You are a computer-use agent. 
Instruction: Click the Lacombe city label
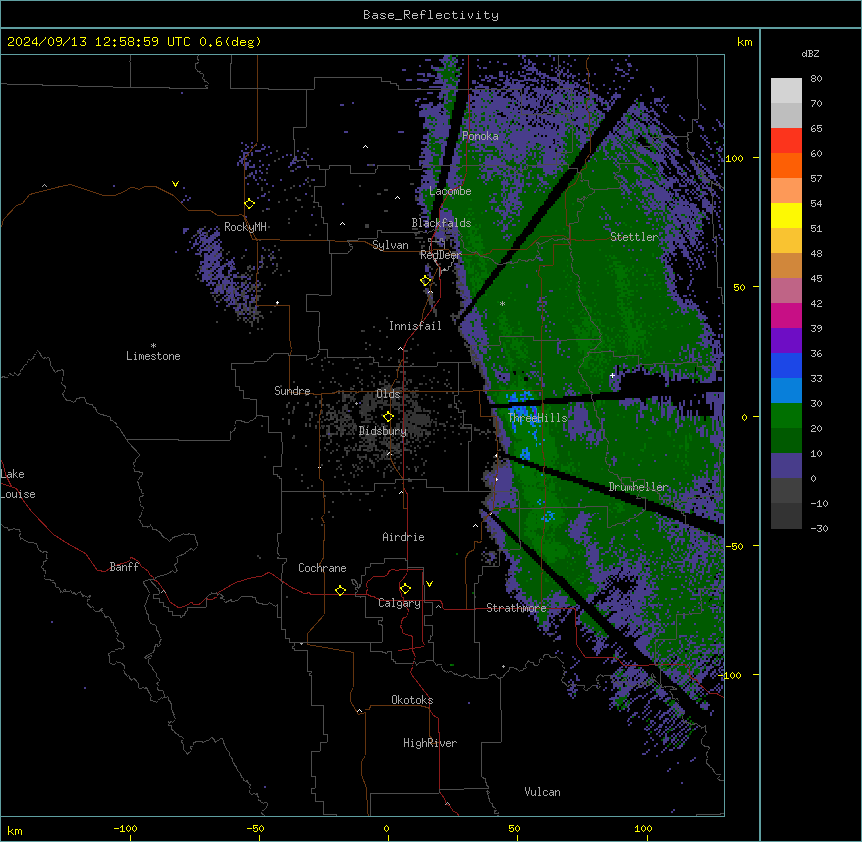pyautogui.click(x=450, y=191)
